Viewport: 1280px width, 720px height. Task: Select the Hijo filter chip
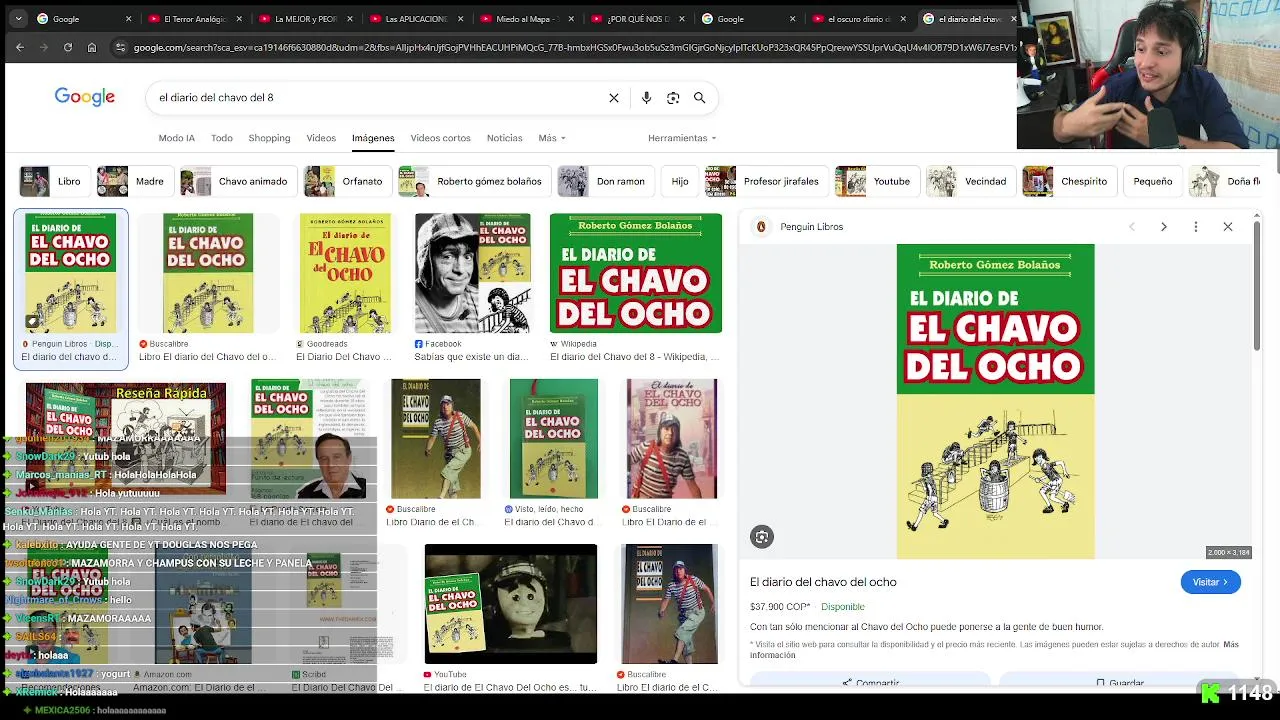679,182
